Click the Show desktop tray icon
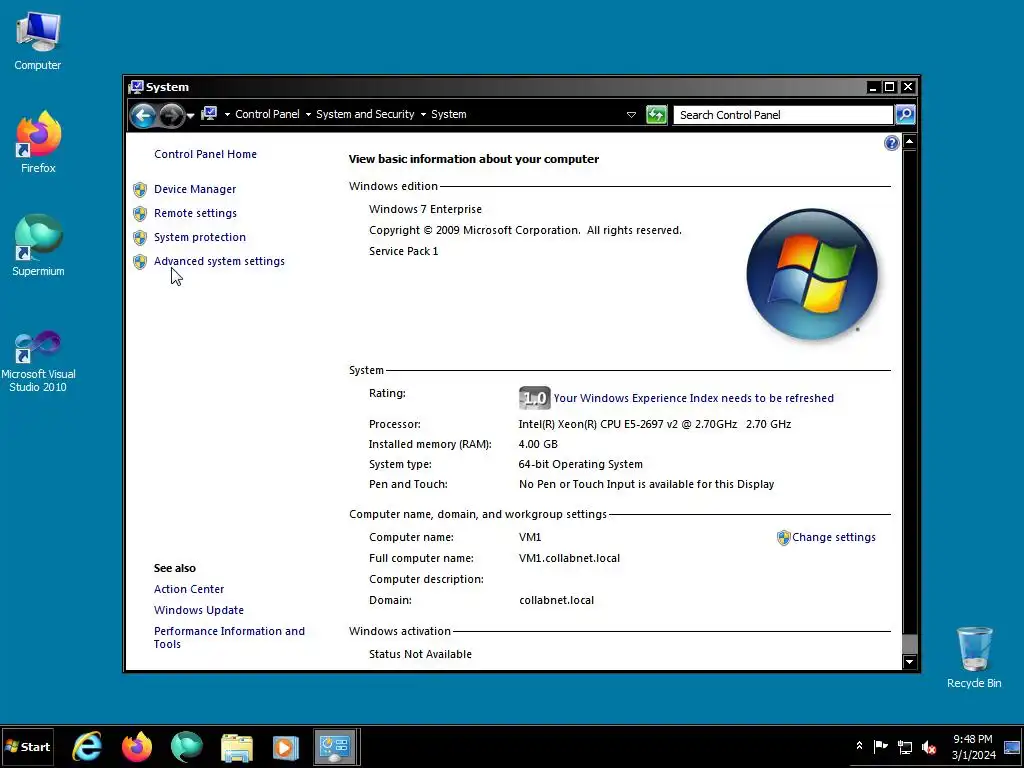The image size is (1024, 768). 1012,746
